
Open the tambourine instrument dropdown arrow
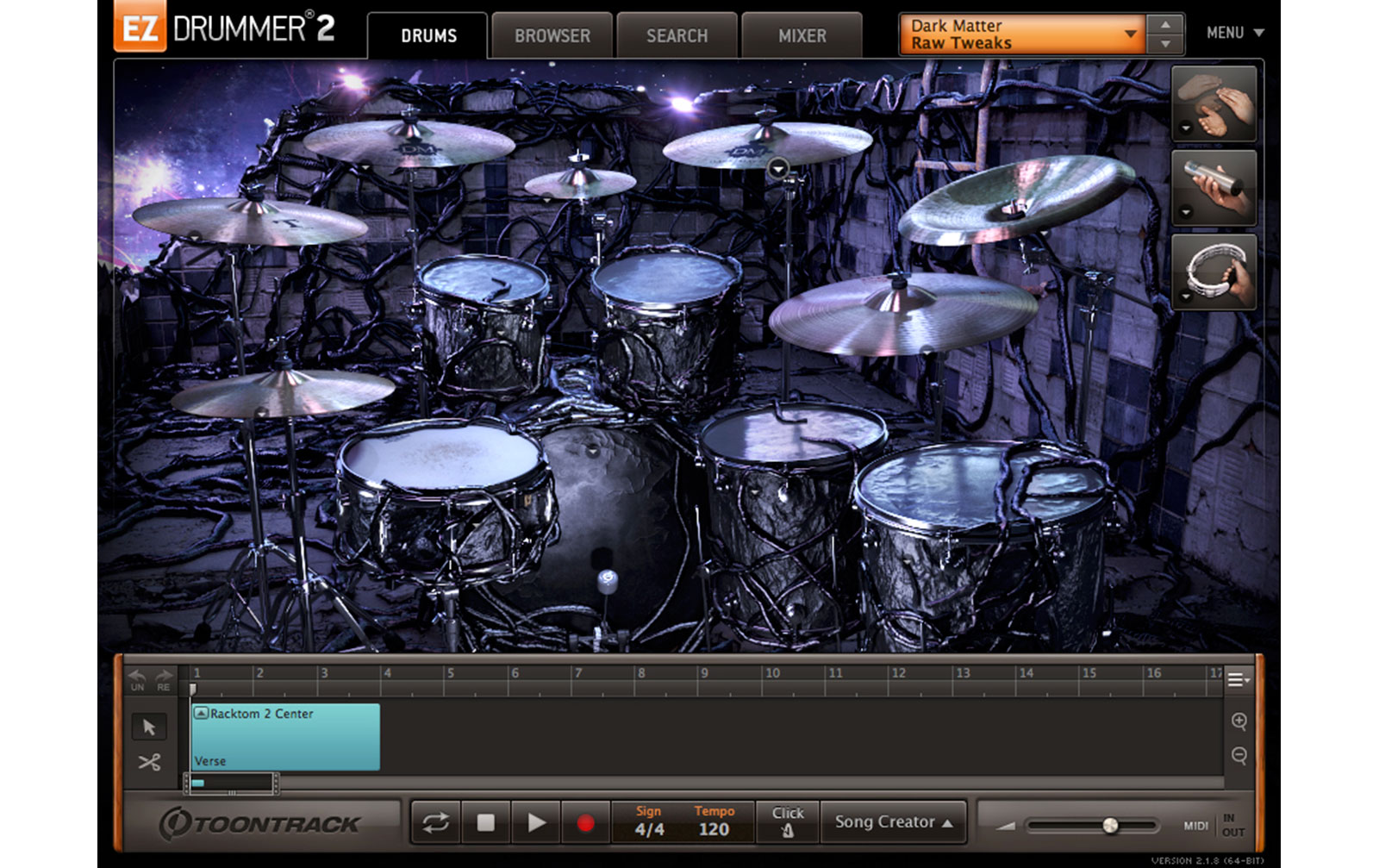[1186, 297]
